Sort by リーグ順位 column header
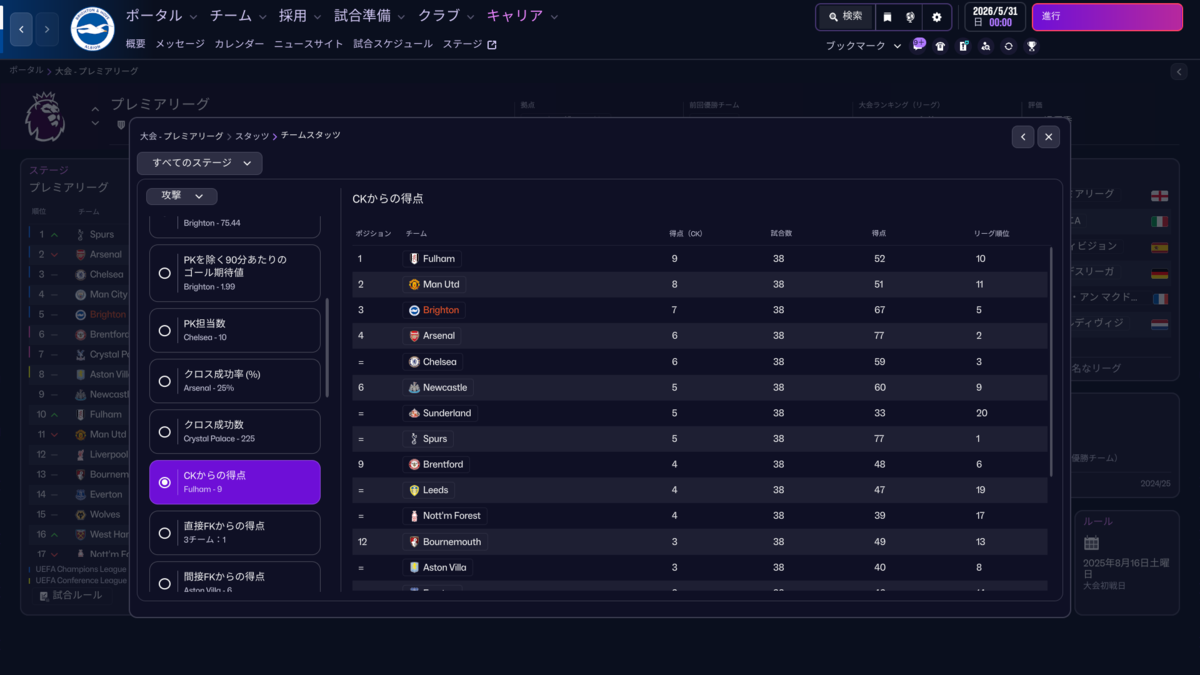 (992, 233)
